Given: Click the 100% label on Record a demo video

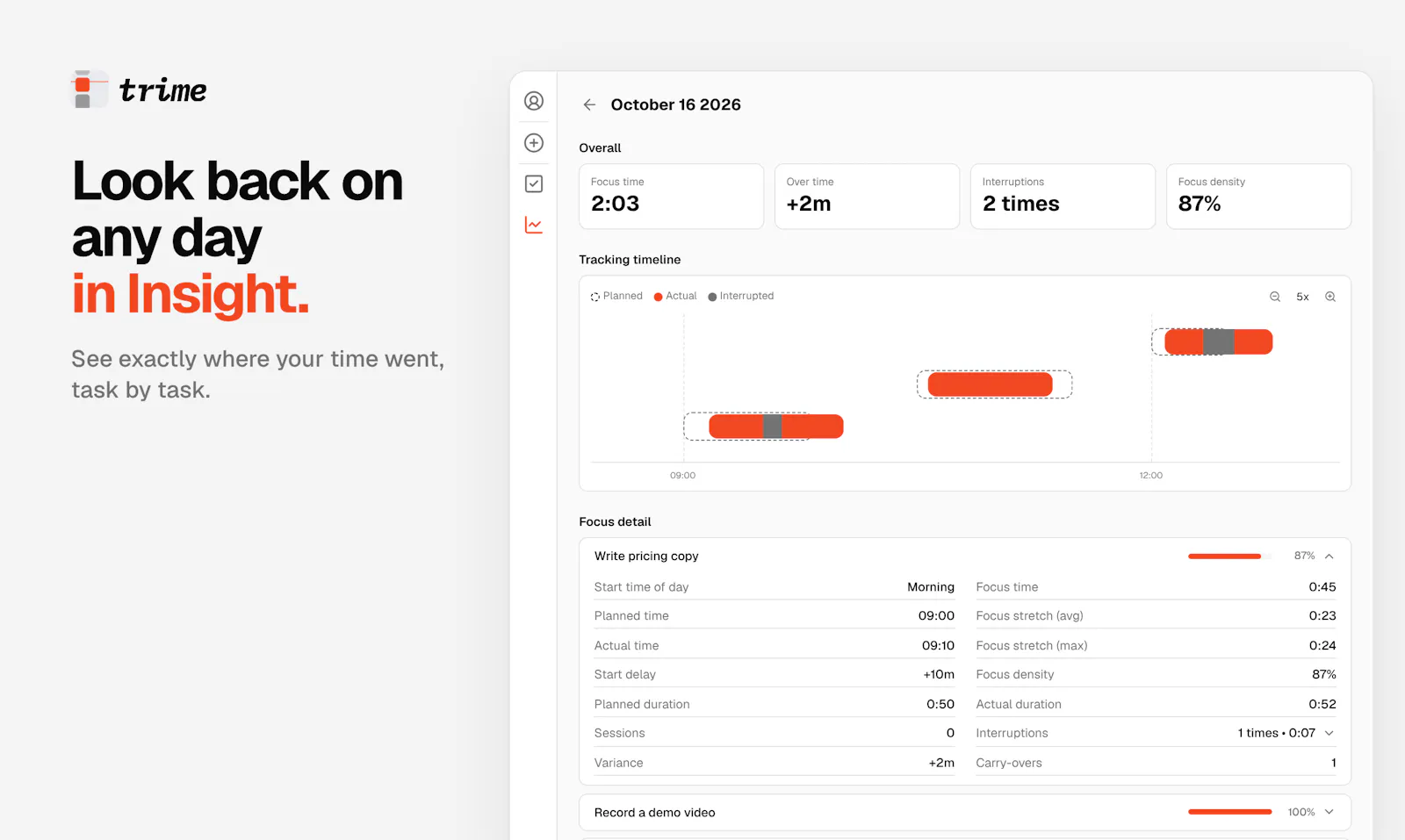Looking at the screenshot, I should click(1301, 812).
